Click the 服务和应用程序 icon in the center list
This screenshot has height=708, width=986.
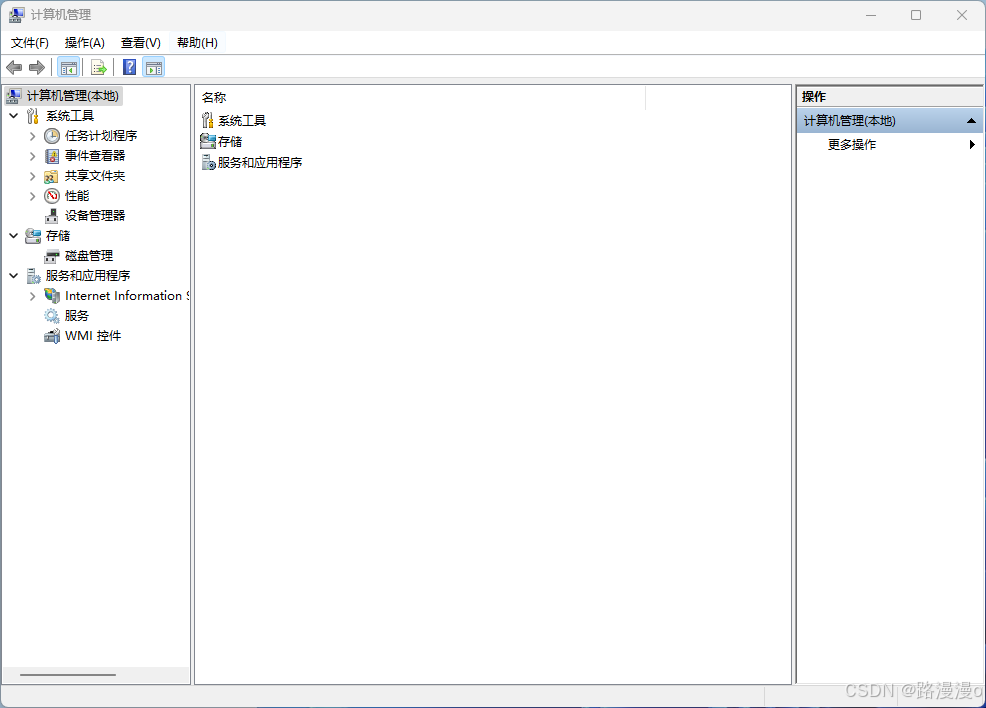pos(209,162)
